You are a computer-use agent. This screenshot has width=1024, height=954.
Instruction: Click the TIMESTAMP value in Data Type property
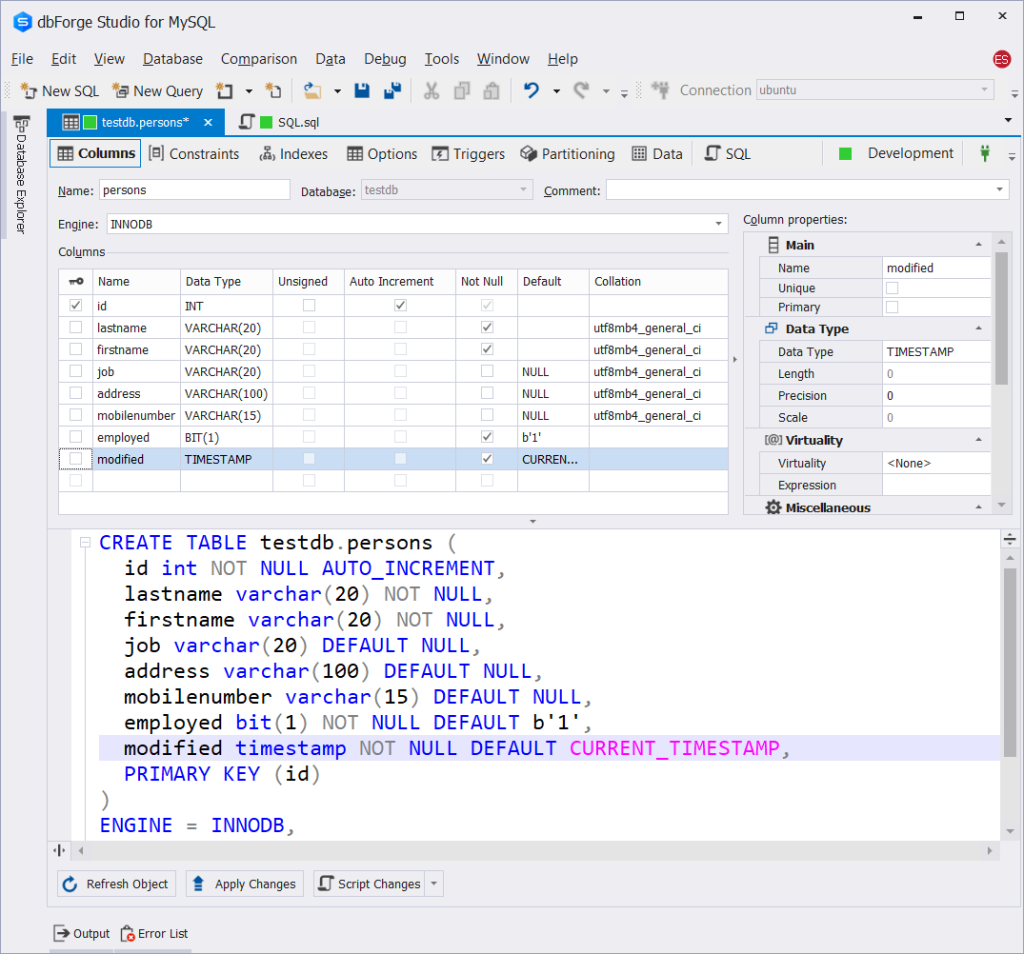click(x=920, y=351)
